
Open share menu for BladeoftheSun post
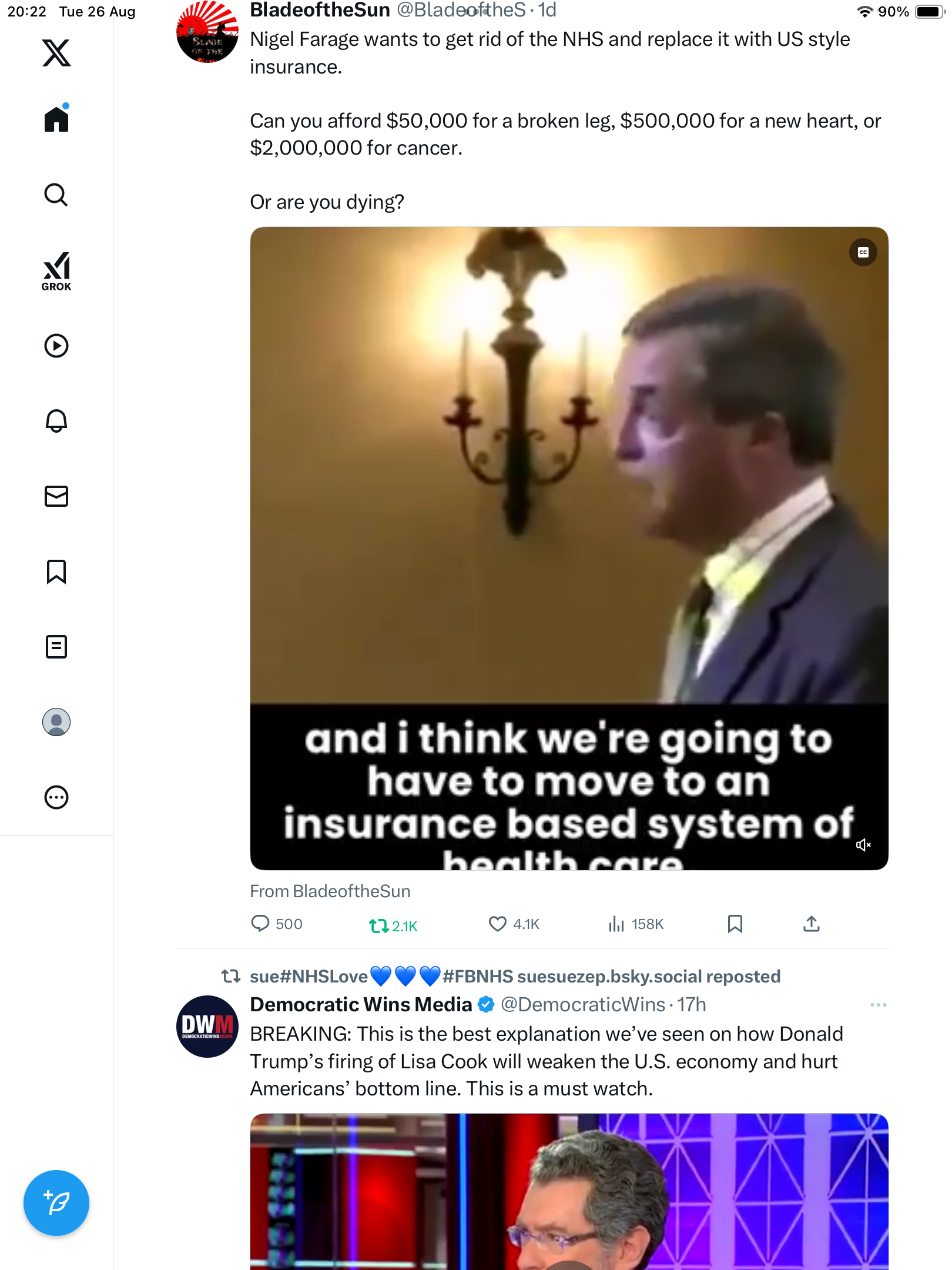coord(812,924)
